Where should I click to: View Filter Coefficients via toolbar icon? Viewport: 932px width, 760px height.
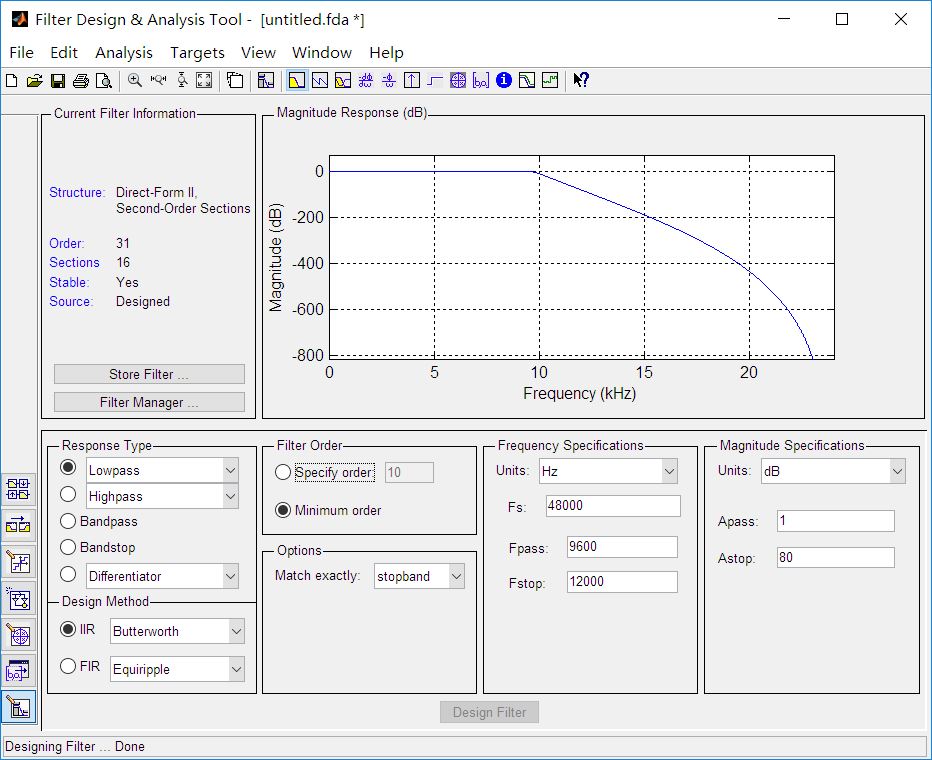point(481,80)
